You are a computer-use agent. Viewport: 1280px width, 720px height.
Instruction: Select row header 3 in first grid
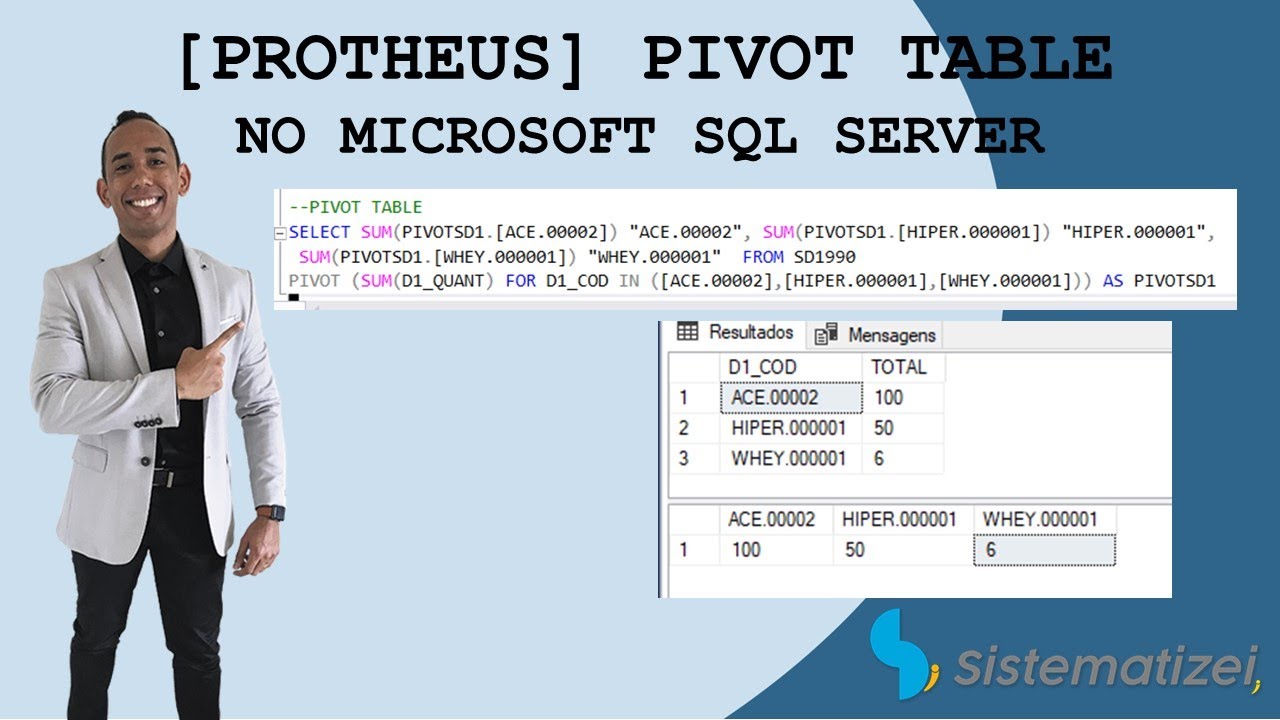click(695, 459)
